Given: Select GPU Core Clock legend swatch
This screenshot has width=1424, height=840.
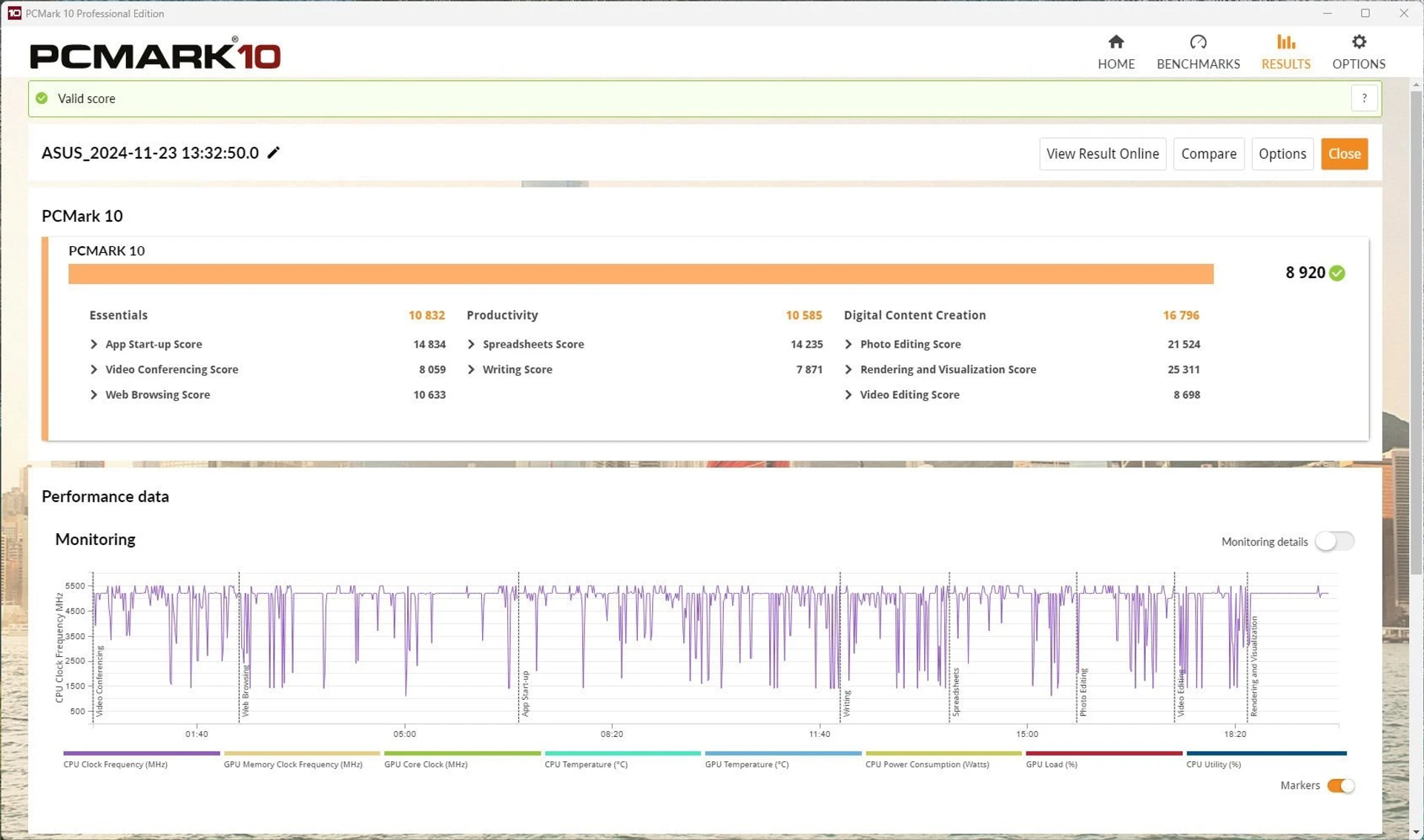Looking at the screenshot, I should pos(462,753).
